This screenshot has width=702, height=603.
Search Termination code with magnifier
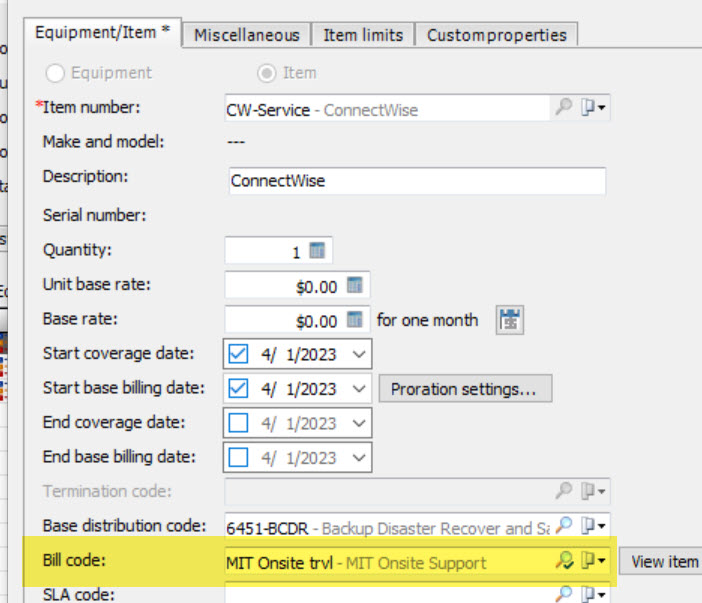[x=563, y=491]
